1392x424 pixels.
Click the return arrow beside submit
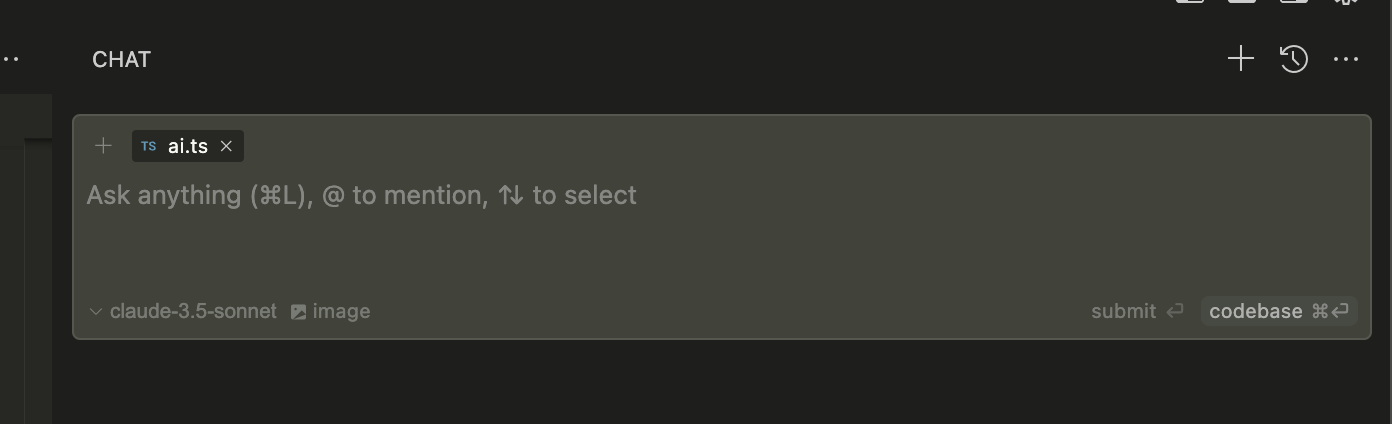click(x=1175, y=311)
